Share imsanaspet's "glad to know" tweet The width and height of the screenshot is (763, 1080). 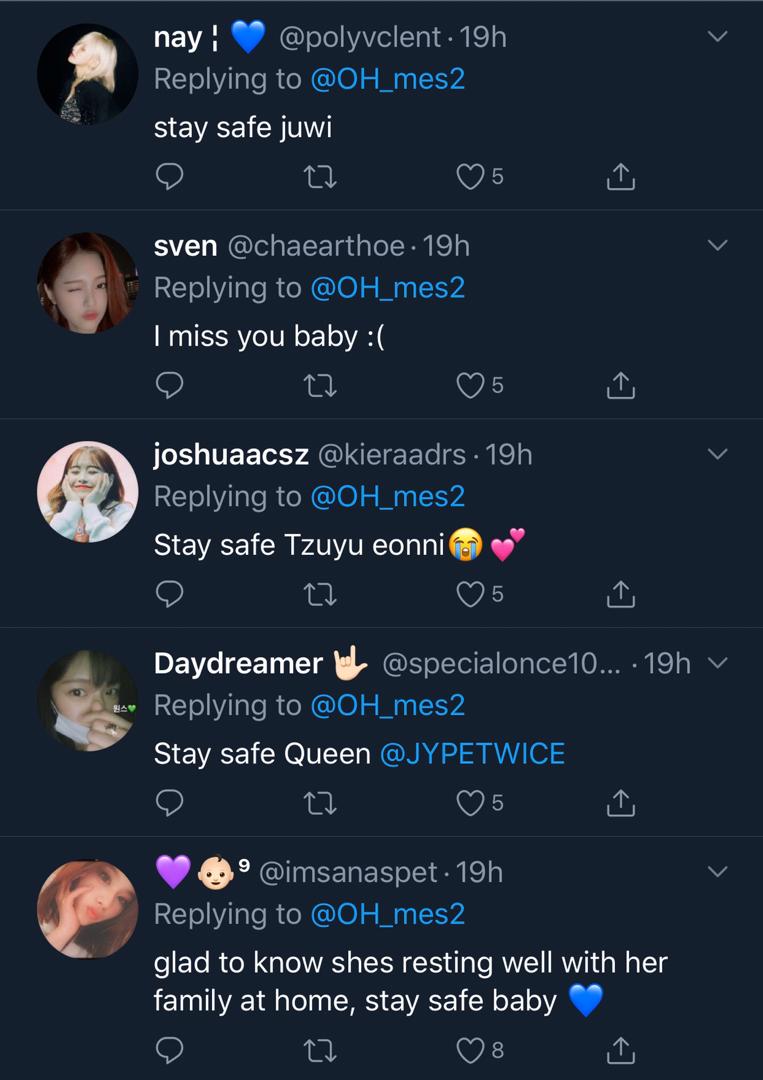click(x=620, y=1049)
